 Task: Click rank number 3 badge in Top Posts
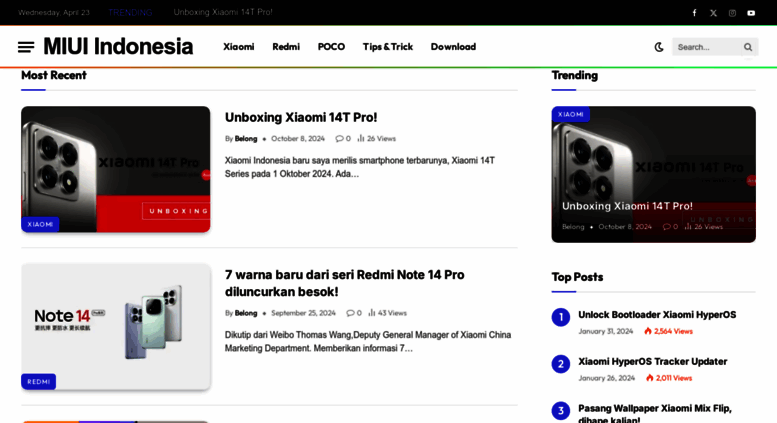(561, 411)
